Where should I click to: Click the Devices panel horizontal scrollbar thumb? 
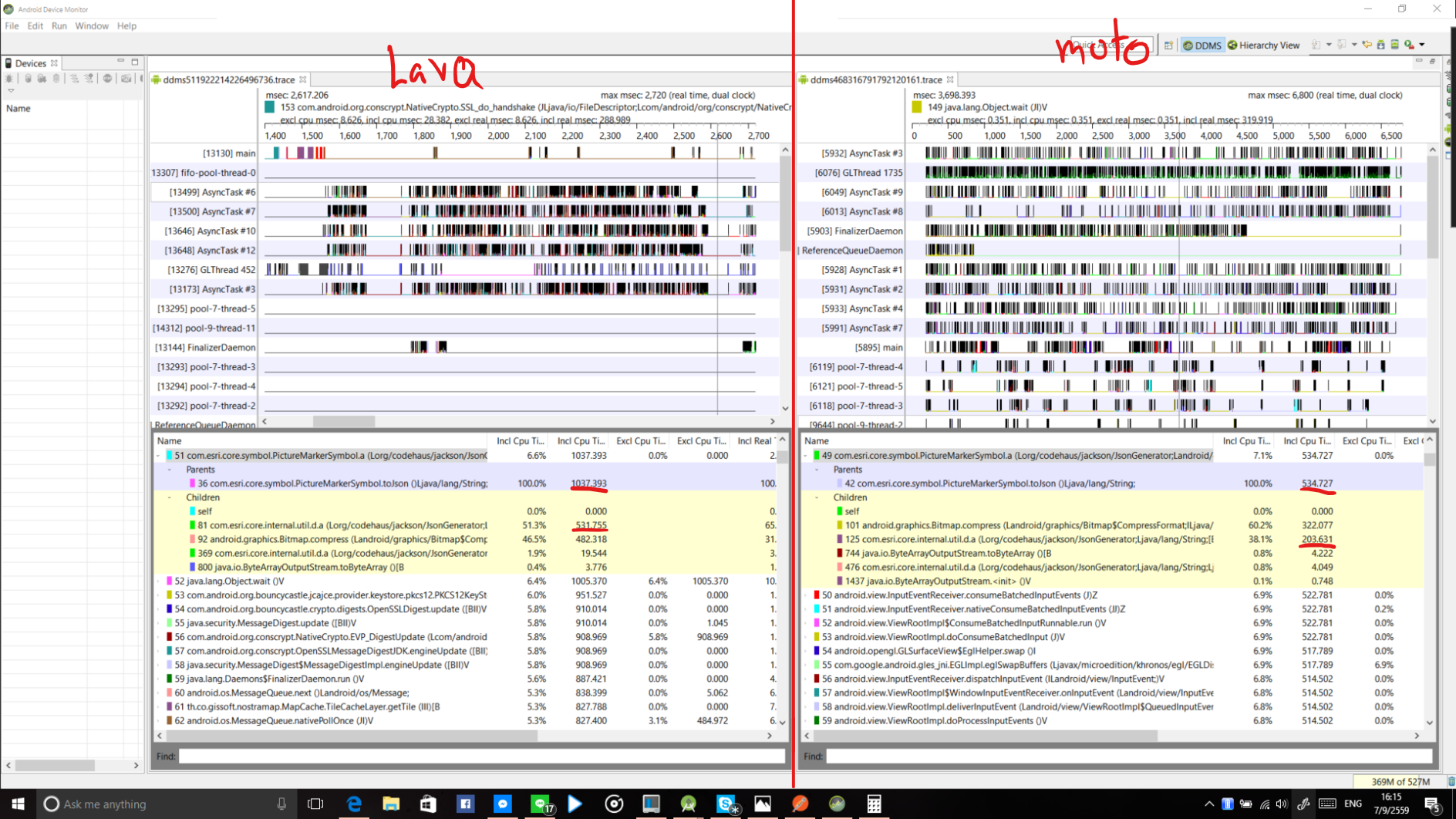(55, 766)
